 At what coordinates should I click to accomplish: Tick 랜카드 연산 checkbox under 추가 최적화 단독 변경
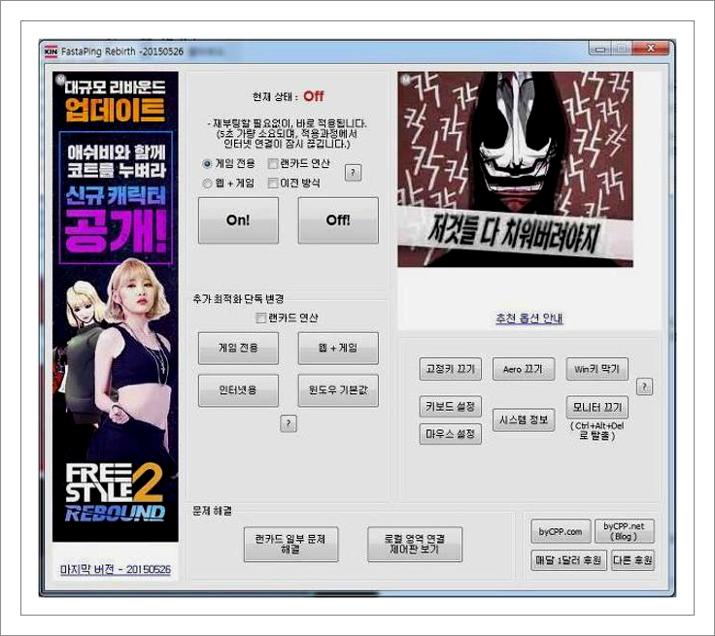261,318
